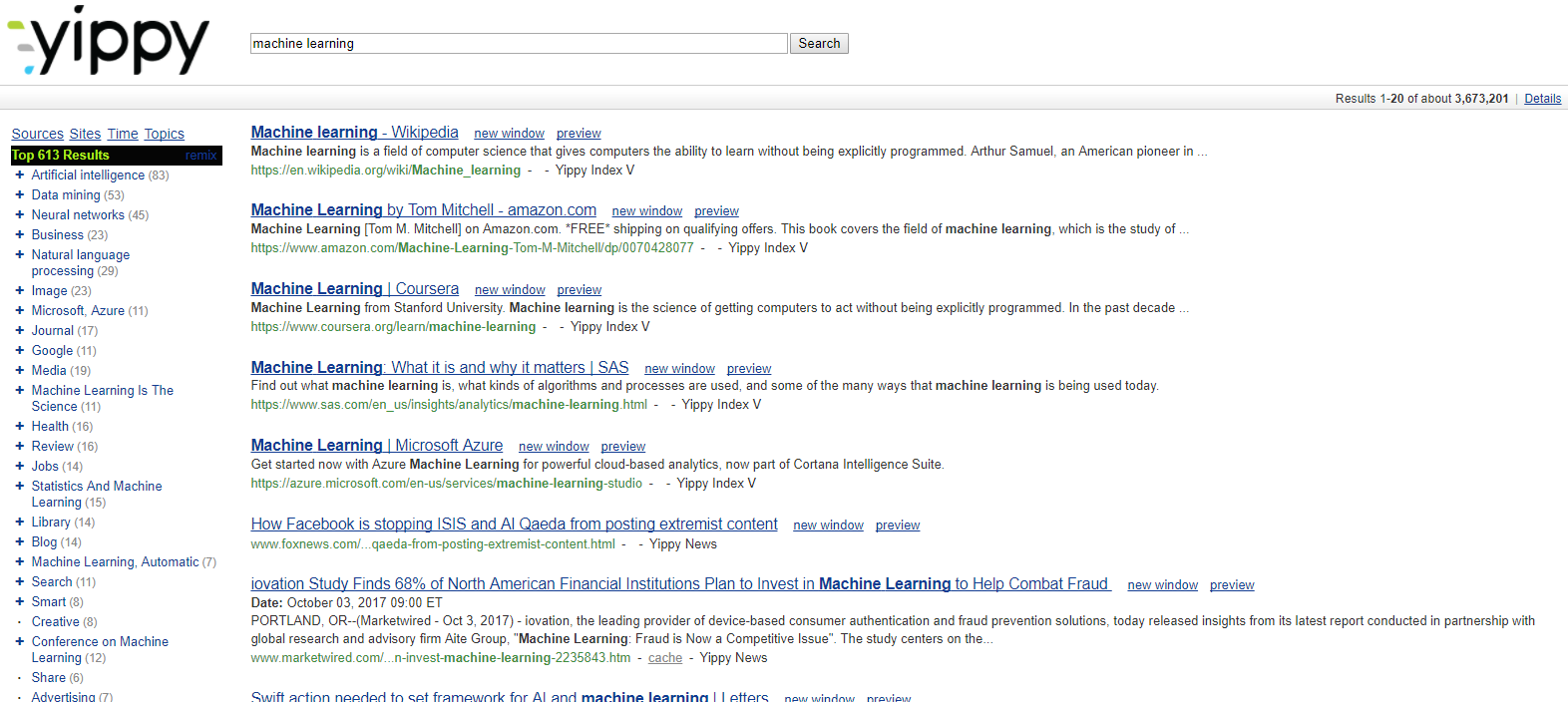This screenshot has height=702, width=1568.
Task: Open cache link for marketwired result
Action: 665,658
